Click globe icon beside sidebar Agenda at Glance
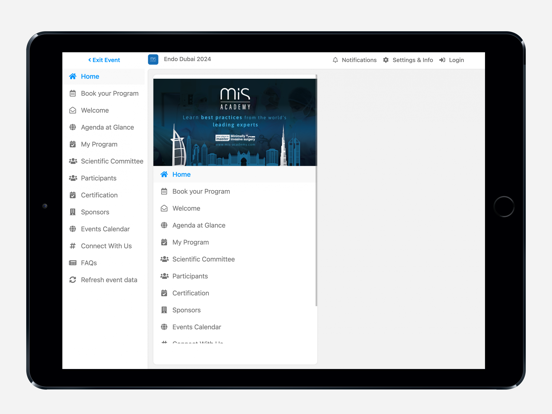 tap(73, 127)
